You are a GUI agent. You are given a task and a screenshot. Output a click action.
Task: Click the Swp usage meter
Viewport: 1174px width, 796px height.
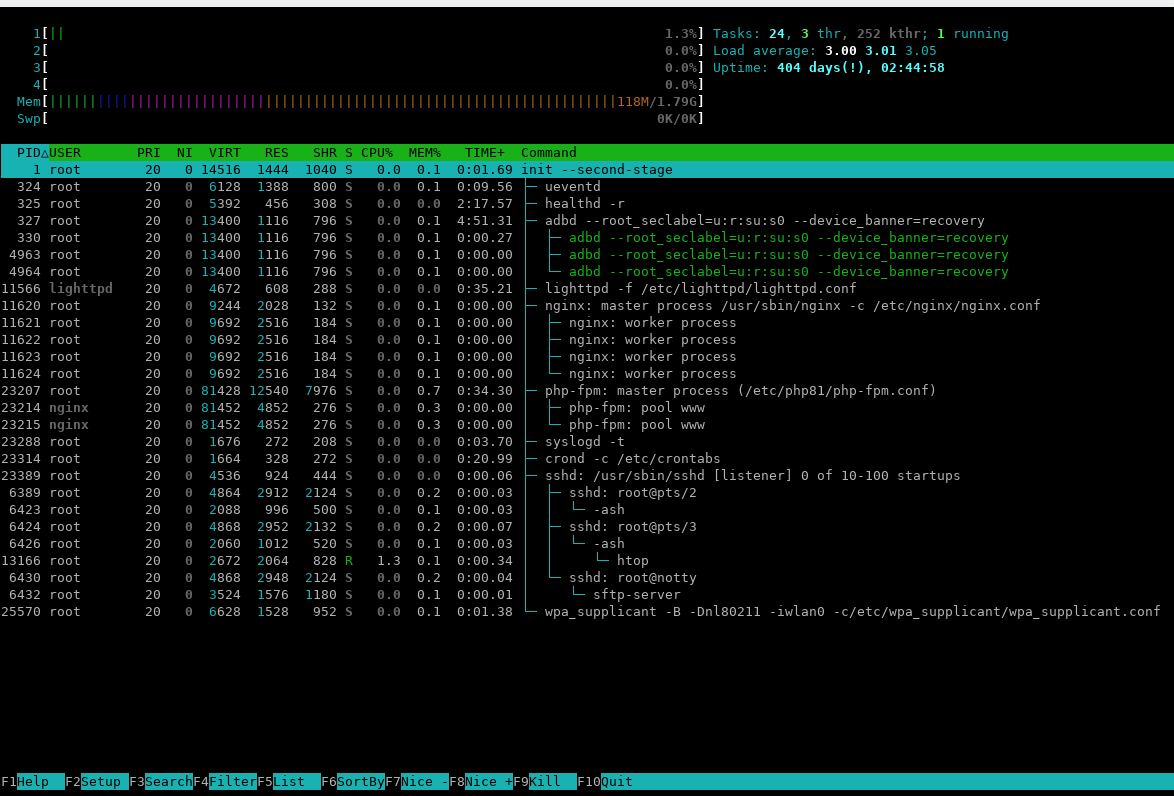[x=360, y=119]
